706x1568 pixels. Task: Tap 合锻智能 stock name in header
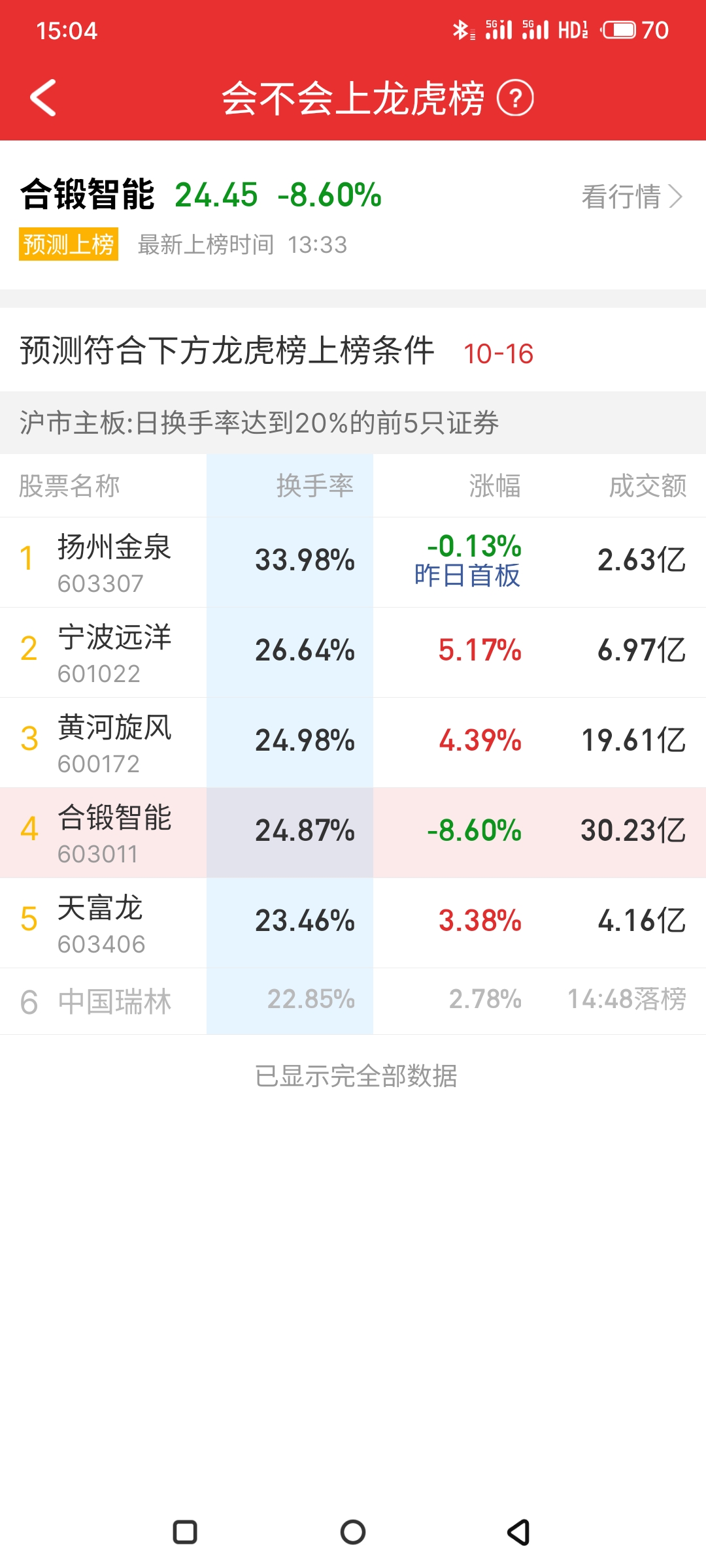pos(87,195)
